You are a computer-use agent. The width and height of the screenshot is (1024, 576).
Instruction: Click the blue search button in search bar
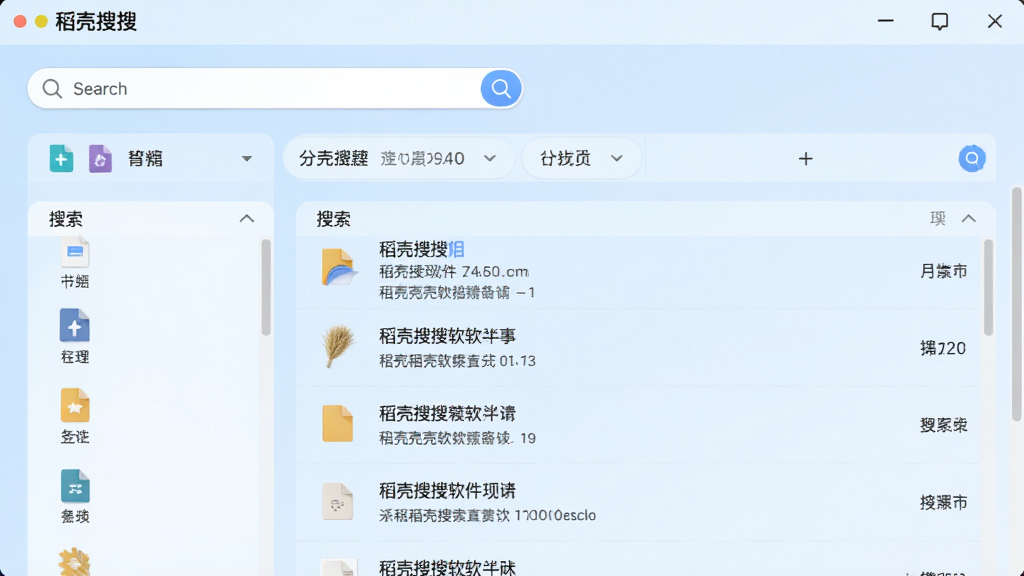[x=501, y=88]
